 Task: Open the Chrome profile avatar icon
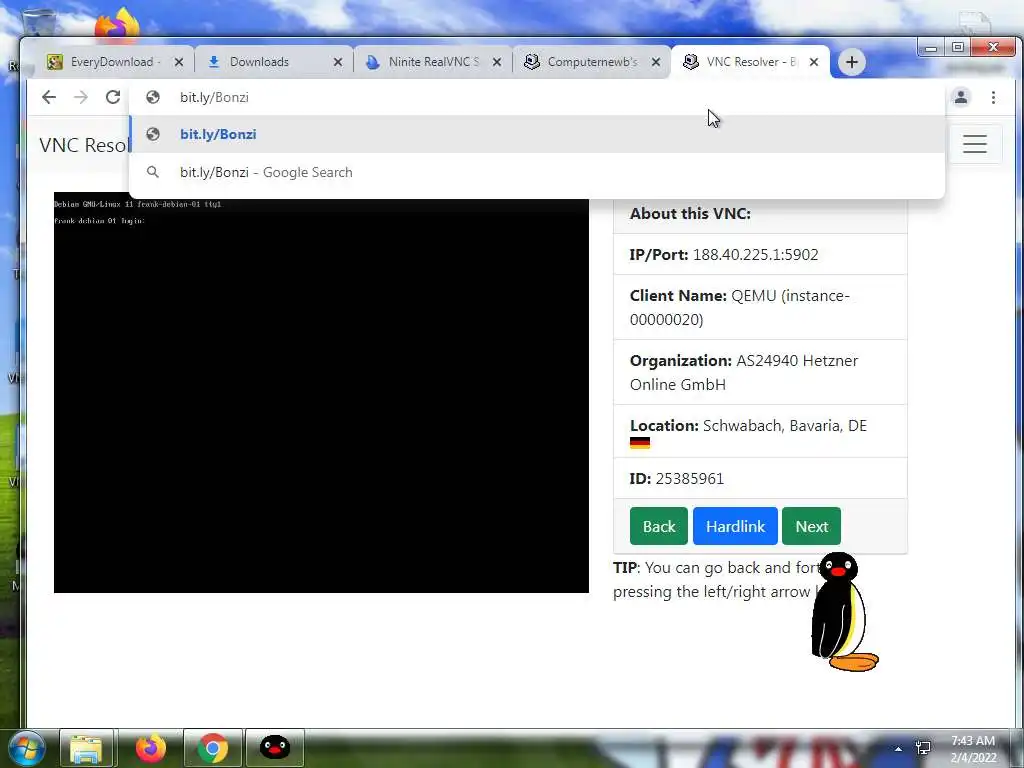point(961,97)
